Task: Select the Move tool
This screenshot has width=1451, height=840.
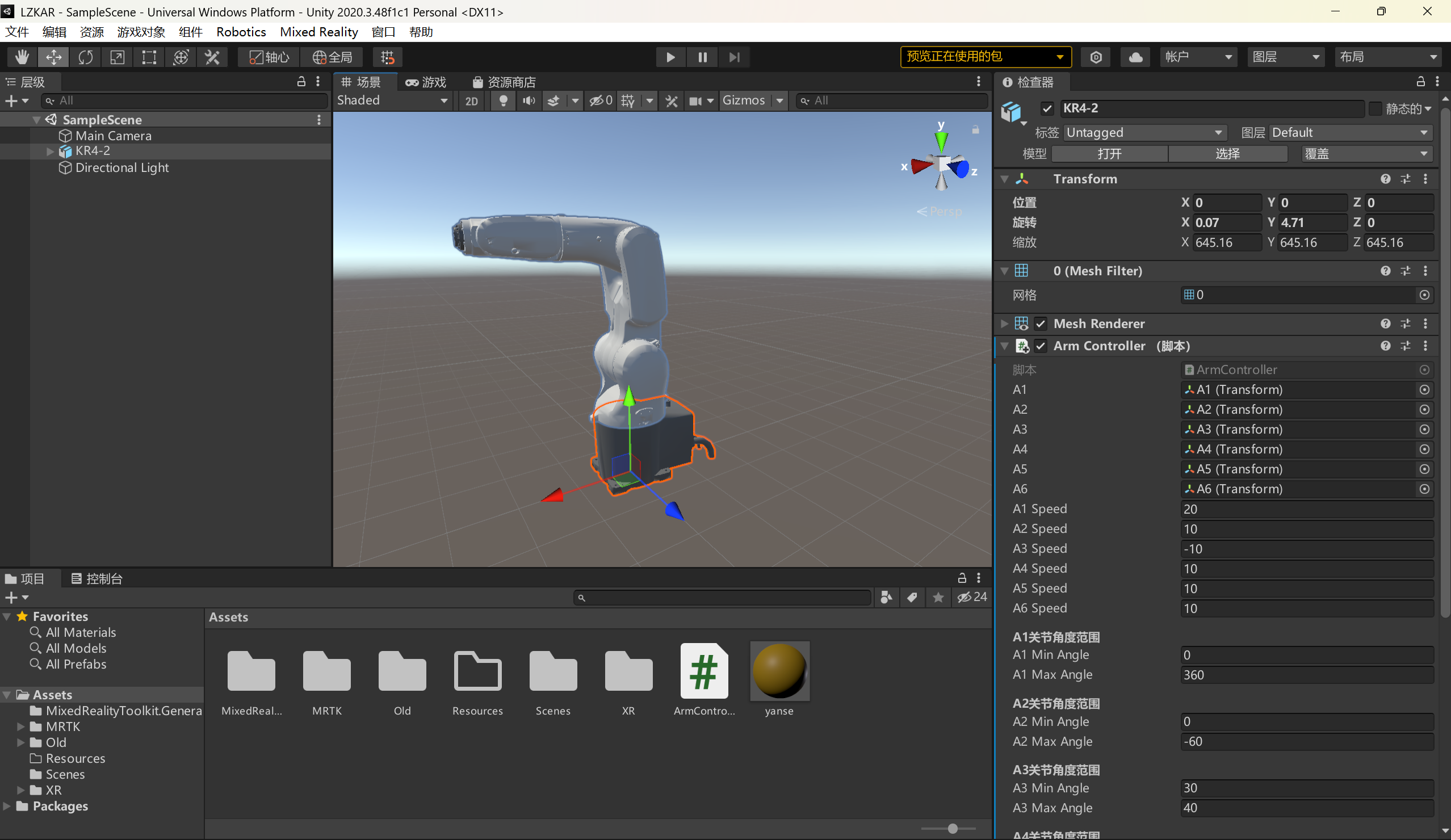Action: [x=53, y=57]
